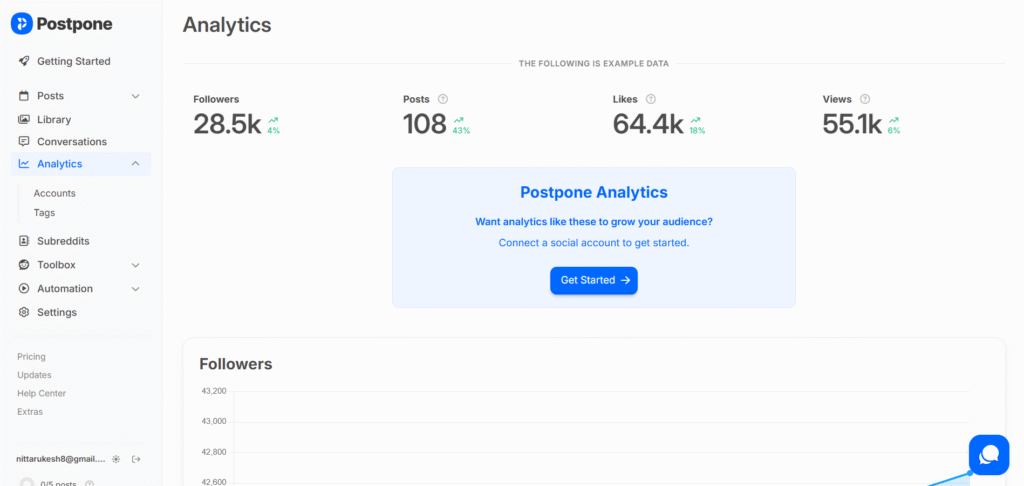Click the Library image icon
The image size is (1024, 486).
click(24, 120)
